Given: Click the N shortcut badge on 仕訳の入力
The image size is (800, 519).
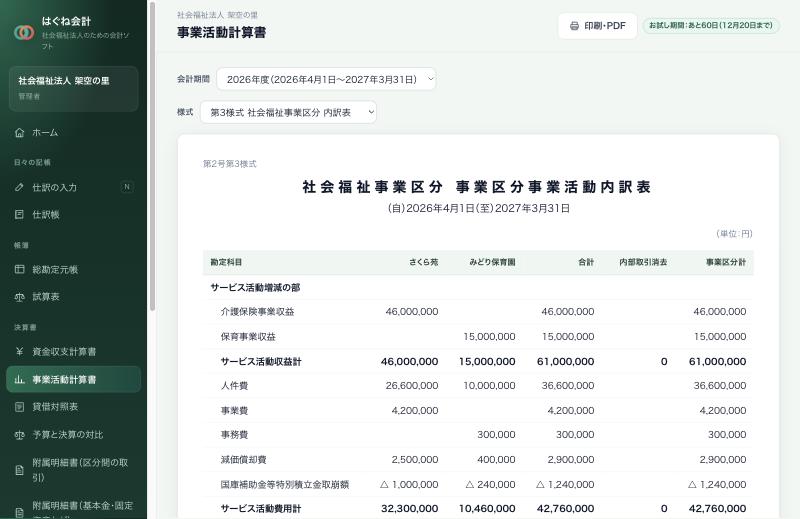Looking at the screenshot, I should point(127,187).
